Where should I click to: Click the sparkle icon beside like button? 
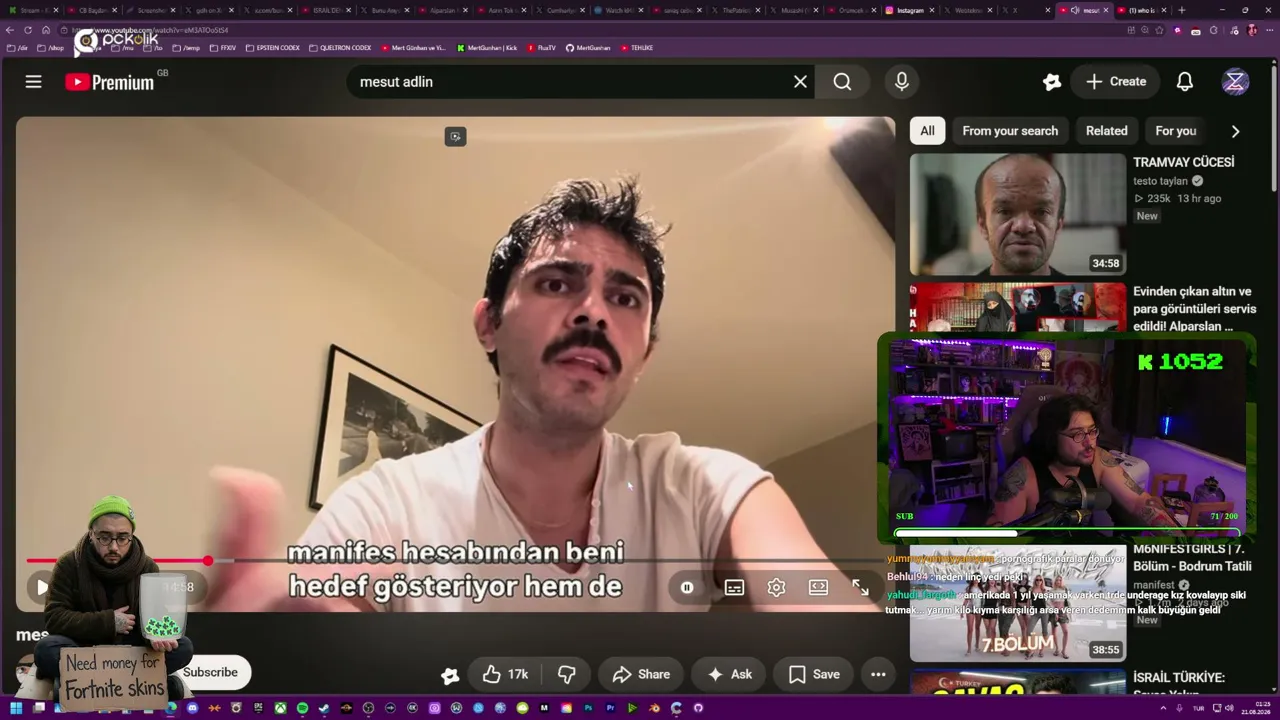[x=450, y=676]
